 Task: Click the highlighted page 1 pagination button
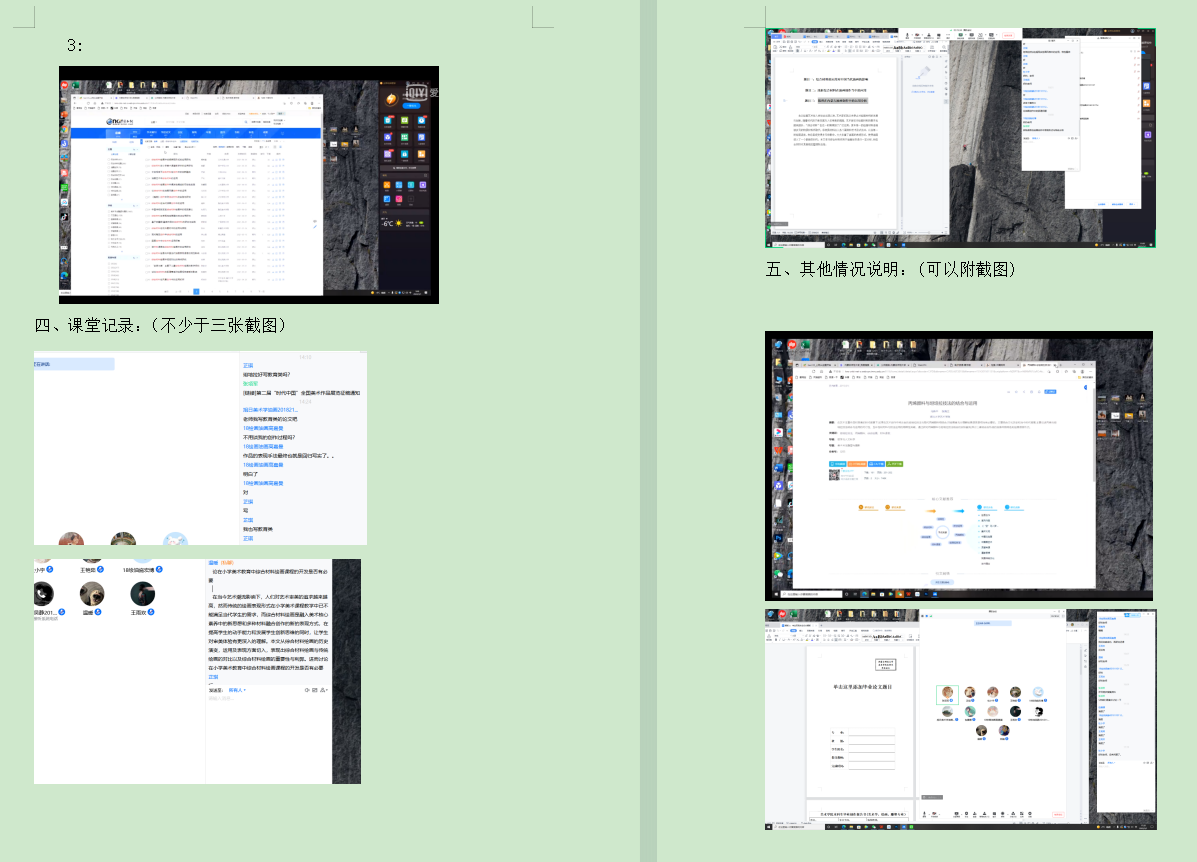click(x=196, y=291)
